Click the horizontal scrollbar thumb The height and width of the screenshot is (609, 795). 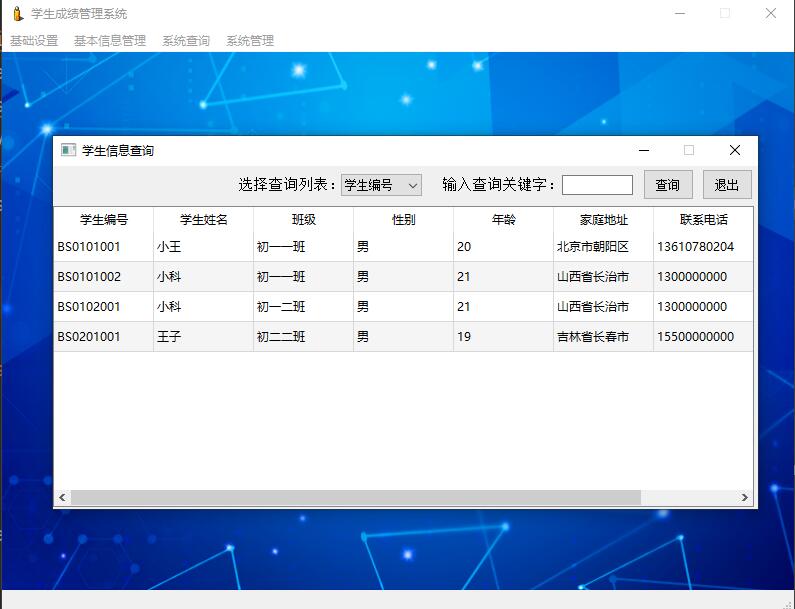coord(355,497)
